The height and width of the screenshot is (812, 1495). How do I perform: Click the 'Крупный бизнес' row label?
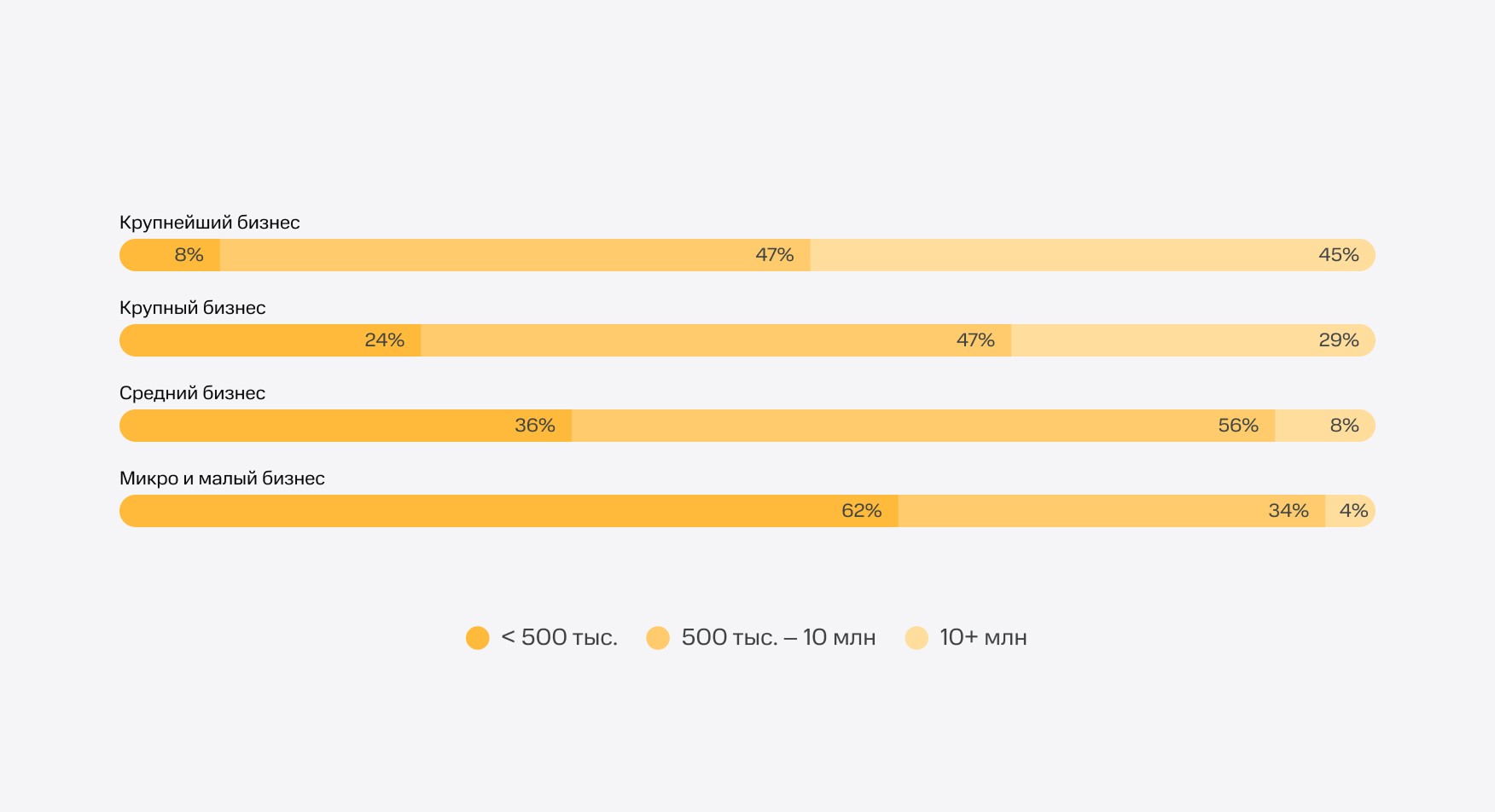click(x=193, y=308)
